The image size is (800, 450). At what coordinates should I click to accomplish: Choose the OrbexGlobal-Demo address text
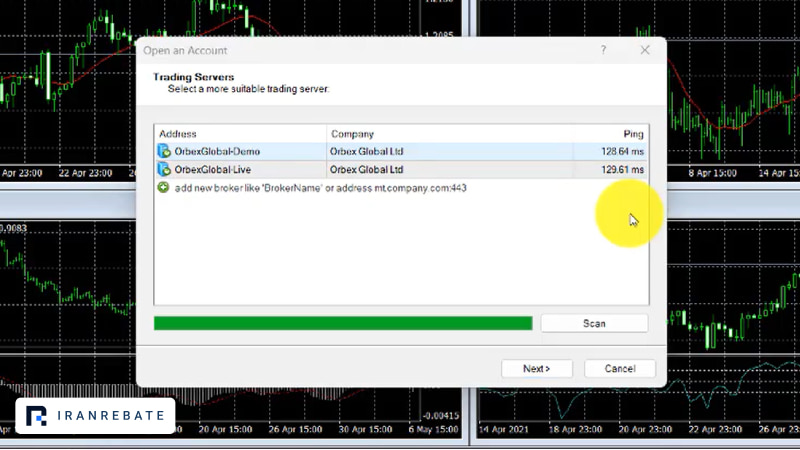point(217,152)
